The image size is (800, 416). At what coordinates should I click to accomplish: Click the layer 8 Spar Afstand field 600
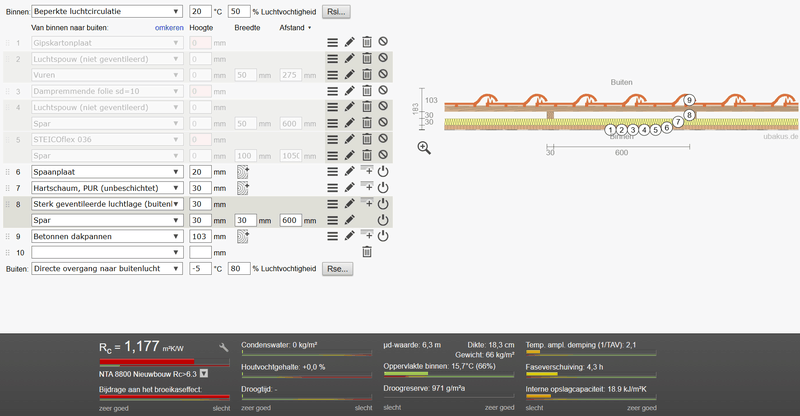[x=290, y=221]
